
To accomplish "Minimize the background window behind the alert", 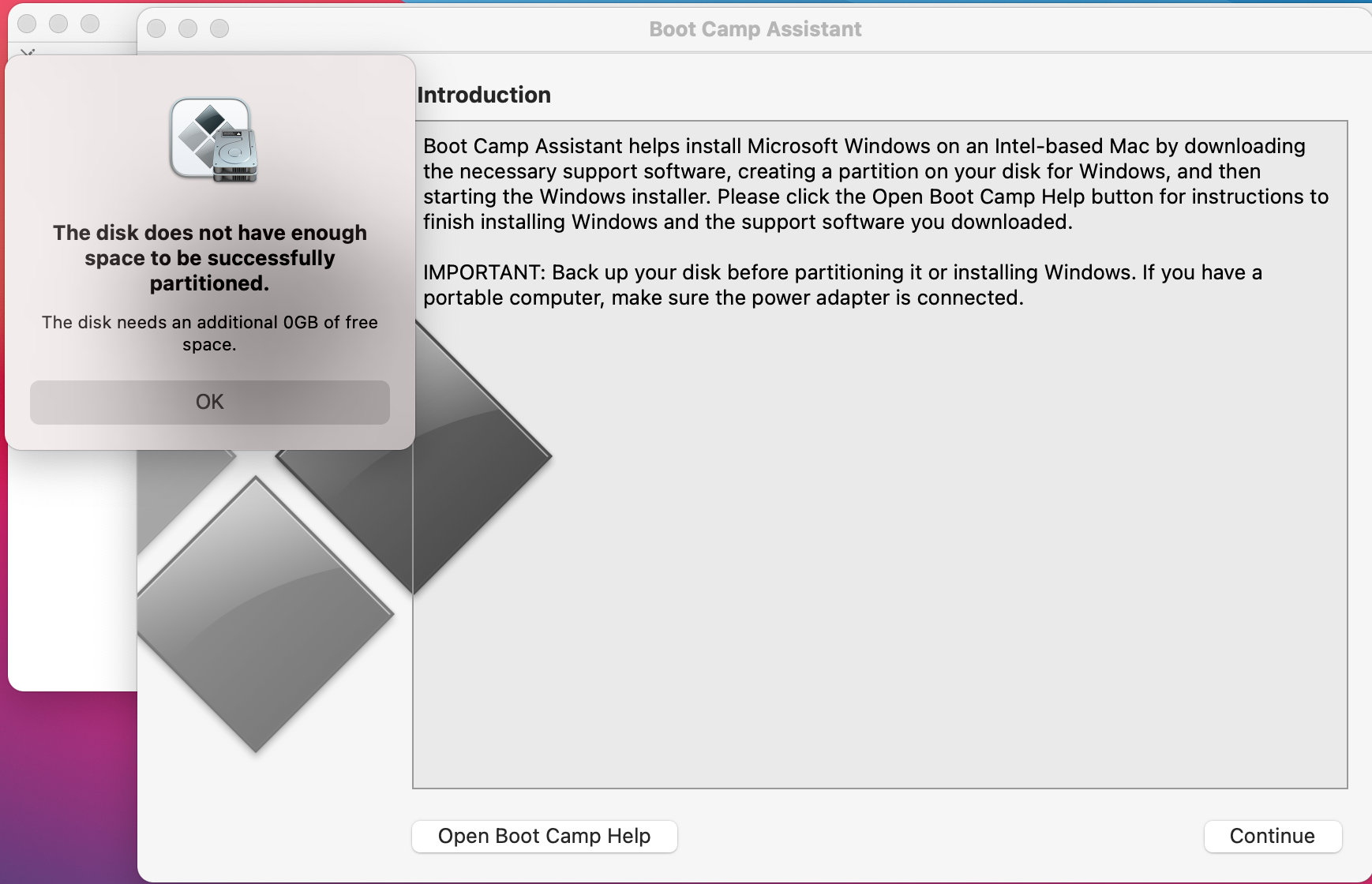I will (58, 24).
